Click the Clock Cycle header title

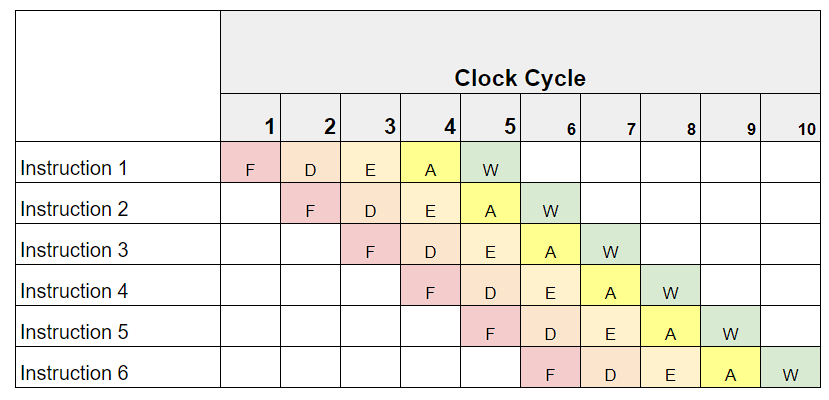(520, 78)
